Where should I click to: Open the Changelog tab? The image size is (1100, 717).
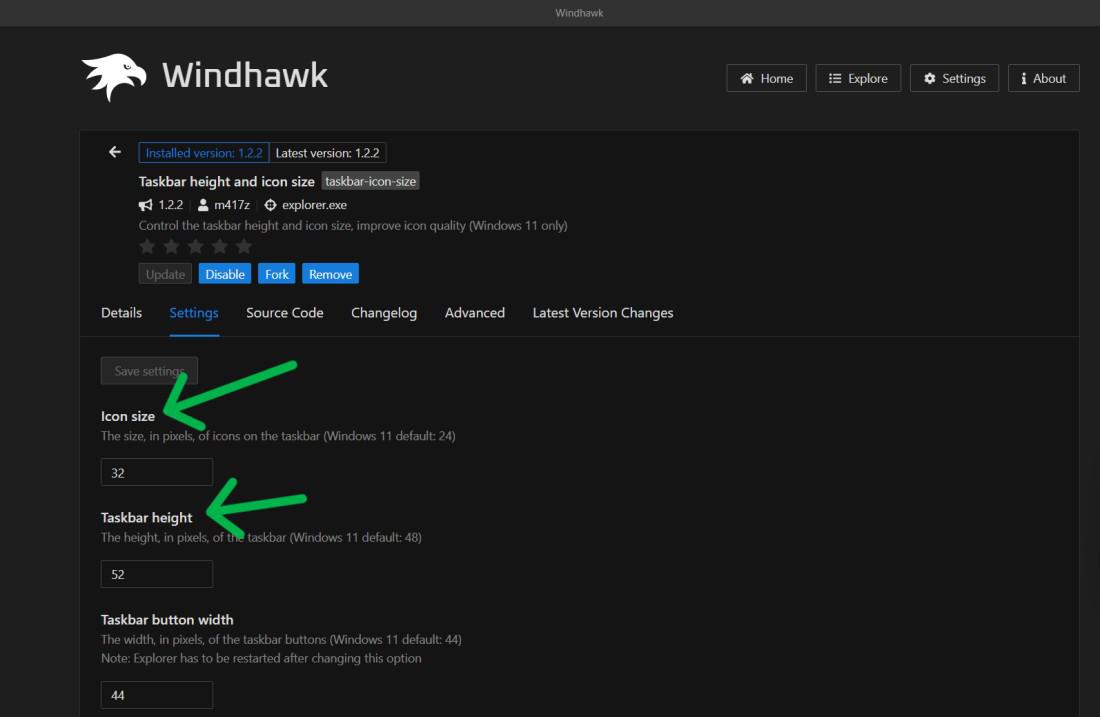coord(384,313)
